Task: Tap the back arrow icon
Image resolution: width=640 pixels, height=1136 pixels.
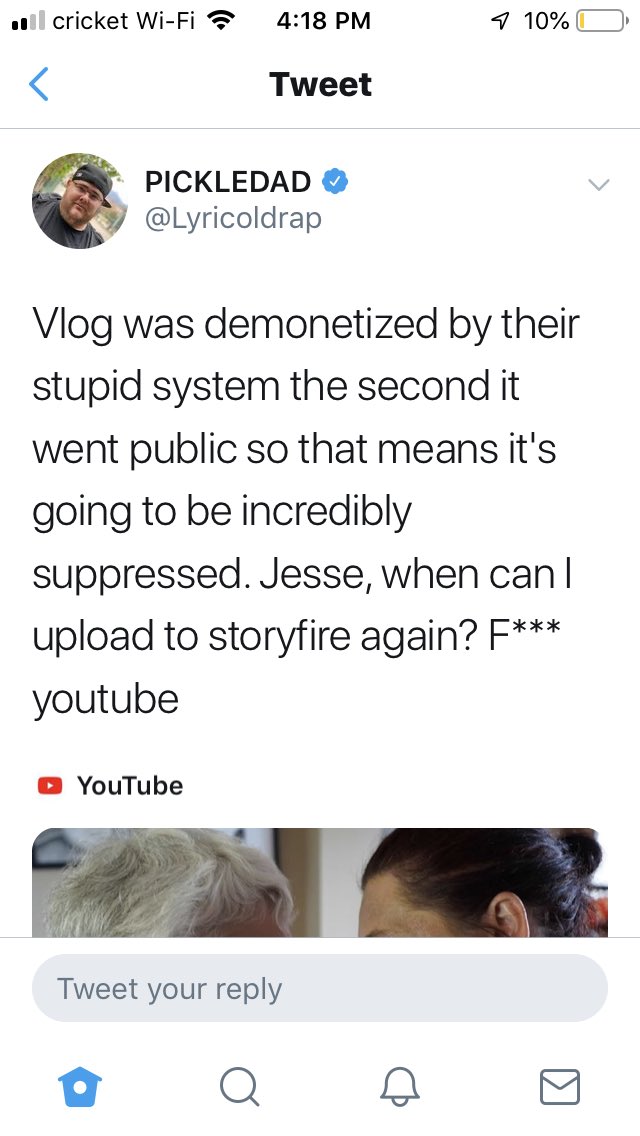Action: (38, 84)
